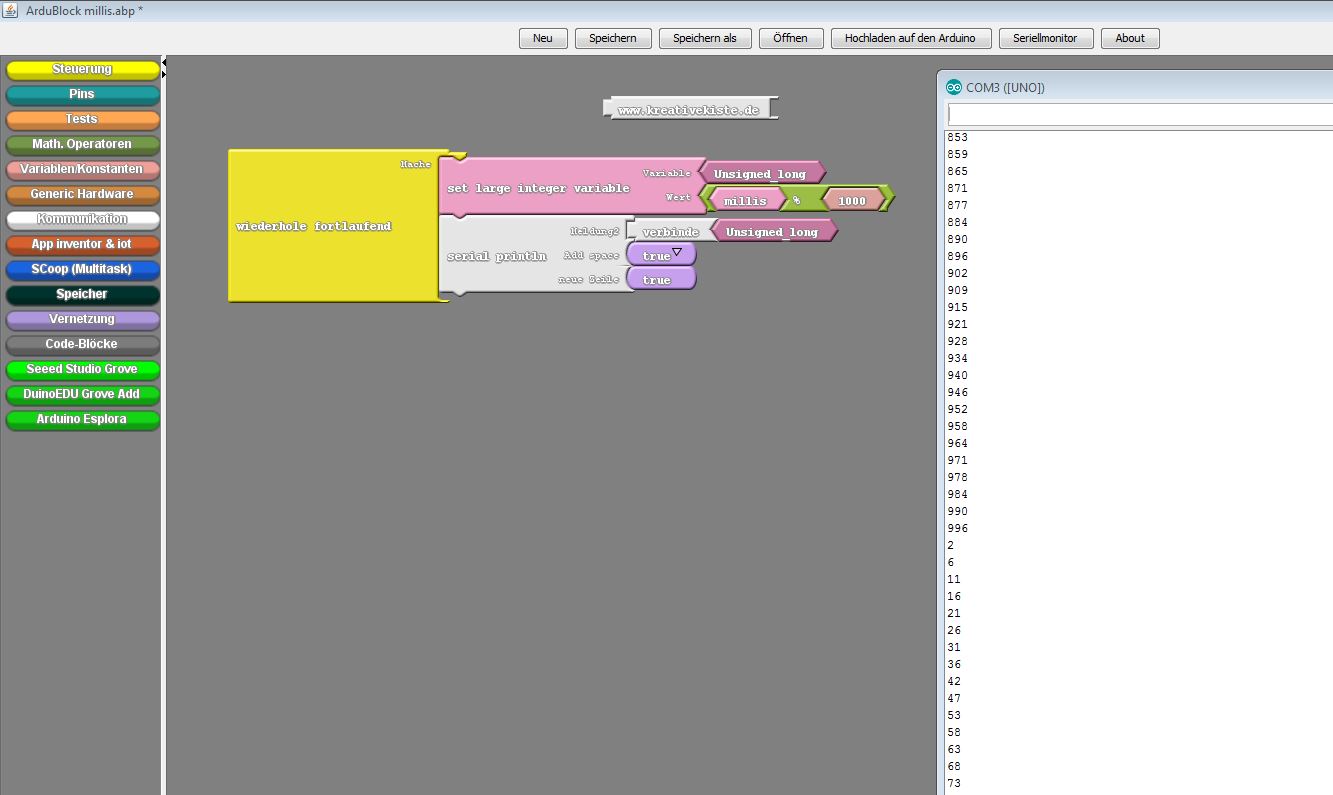
Task: Select the Kommunikation category
Action: point(82,219)
